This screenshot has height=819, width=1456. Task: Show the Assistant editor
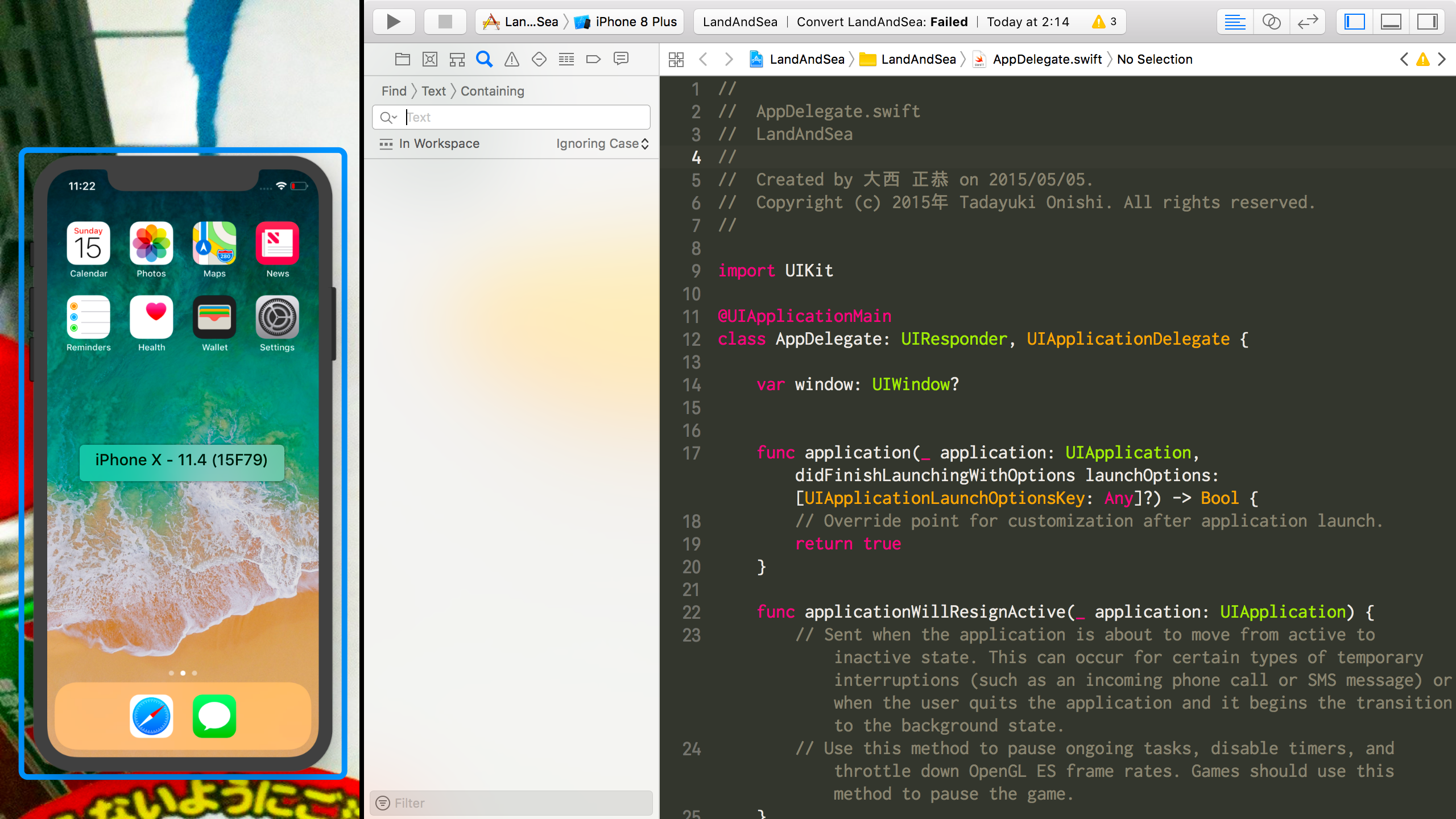pyautogui.click(x=1272, y=22)
